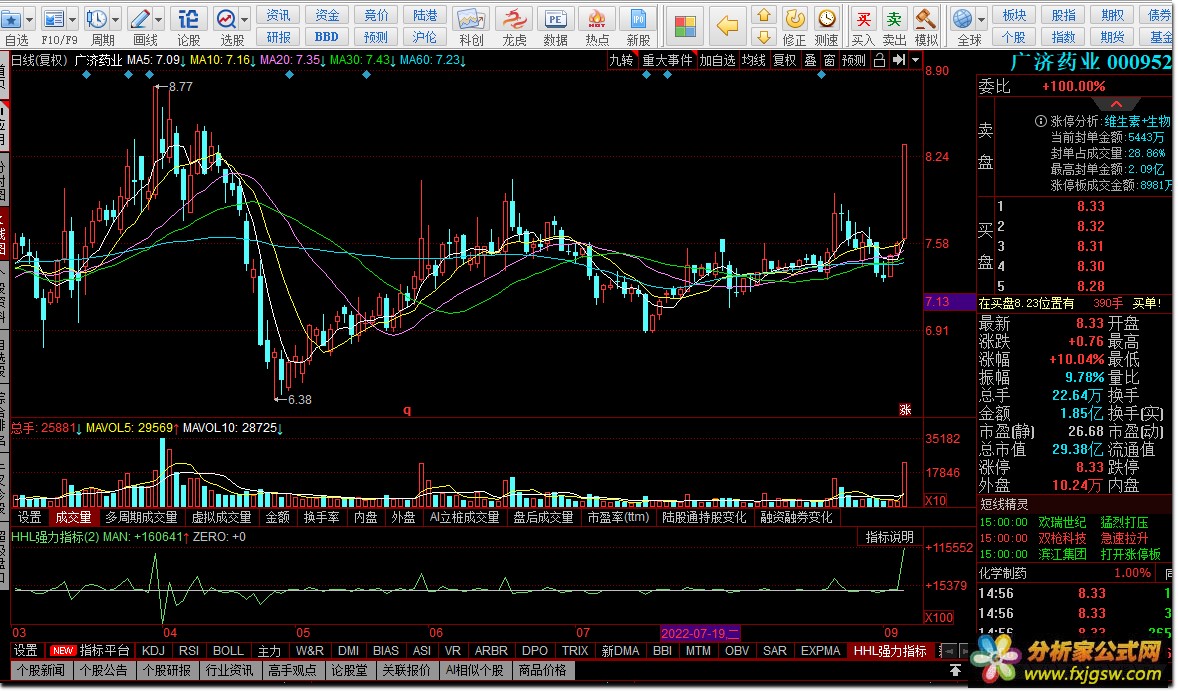Open the 龙虎 dragon-tiger list icon
The width and height of the screenshot is (1178, 691).
click(514, 19)
